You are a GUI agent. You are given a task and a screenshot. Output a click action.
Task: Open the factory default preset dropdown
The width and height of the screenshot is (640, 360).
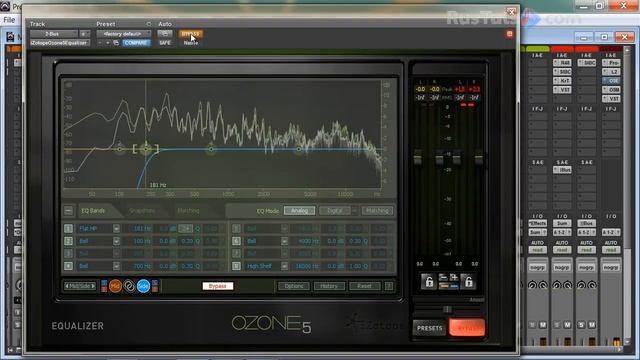[x=124, y=34]
